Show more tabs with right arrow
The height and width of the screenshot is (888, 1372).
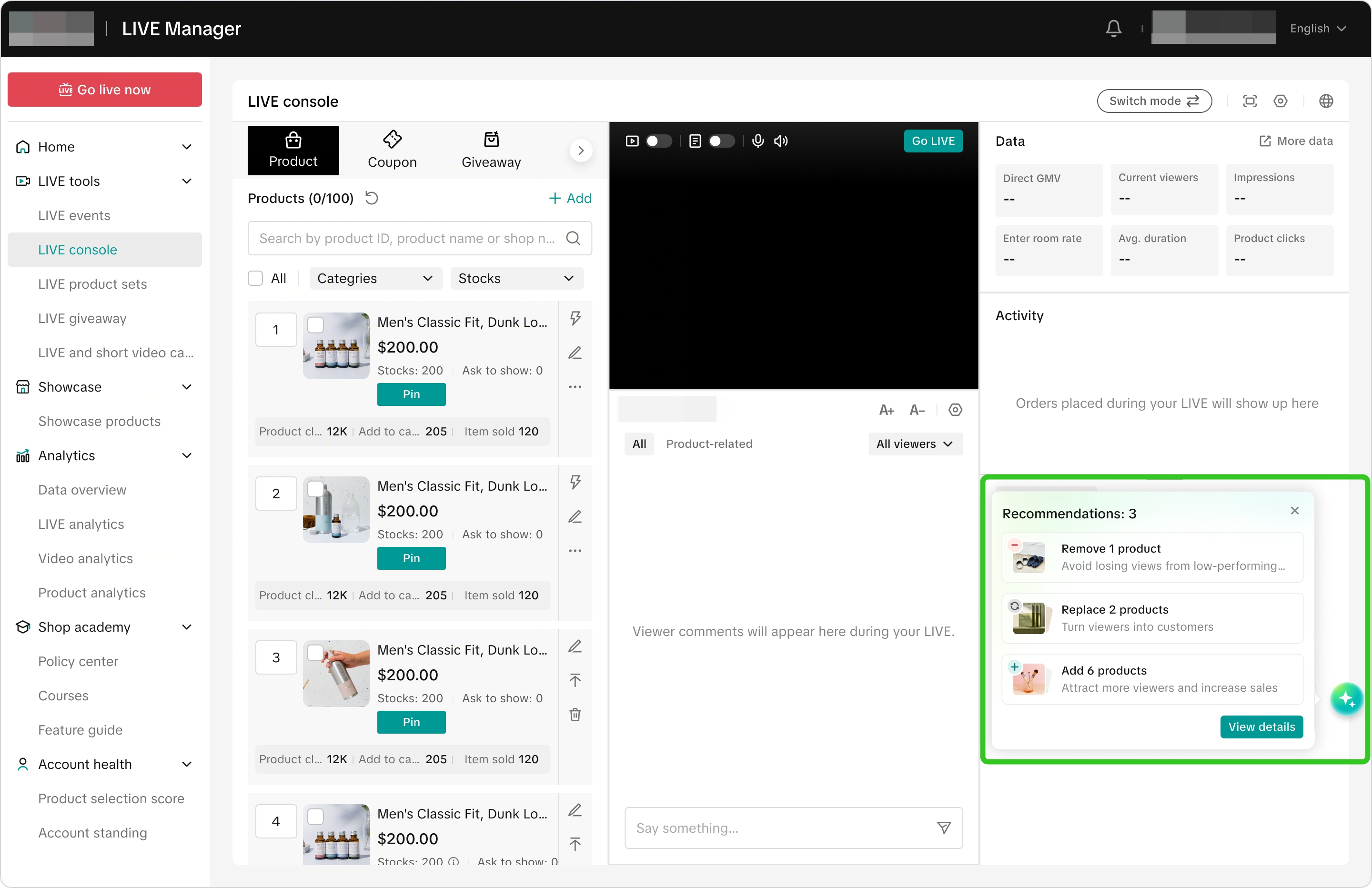581,151
